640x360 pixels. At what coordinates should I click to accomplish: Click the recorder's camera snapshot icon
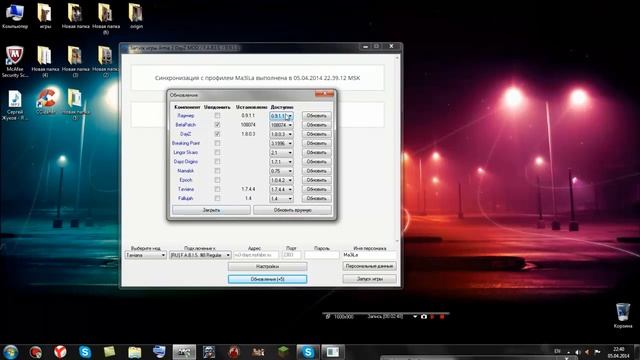click(424, 316)
